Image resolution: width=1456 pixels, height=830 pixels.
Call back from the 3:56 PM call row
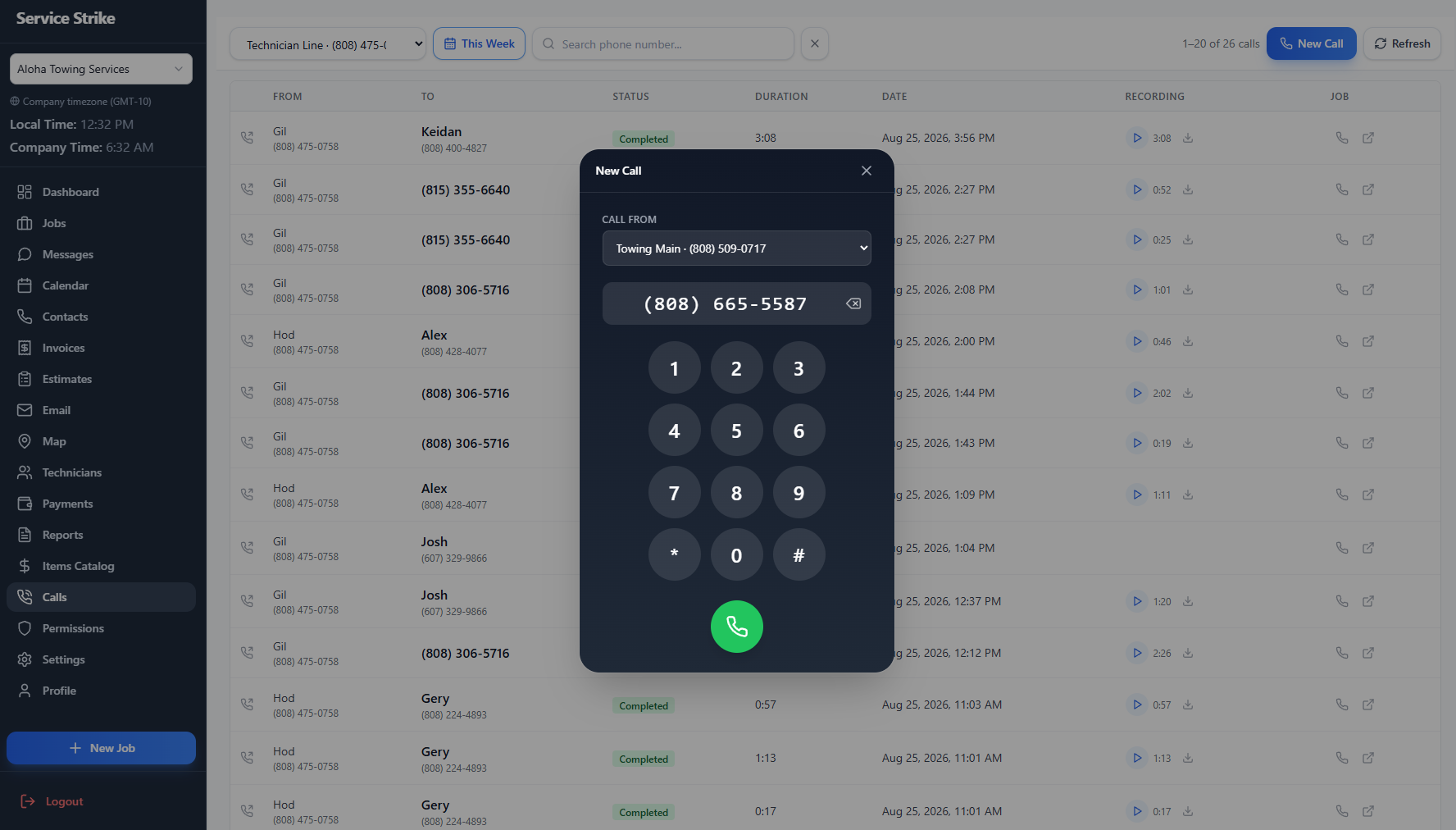click(x=1342, y=138)
